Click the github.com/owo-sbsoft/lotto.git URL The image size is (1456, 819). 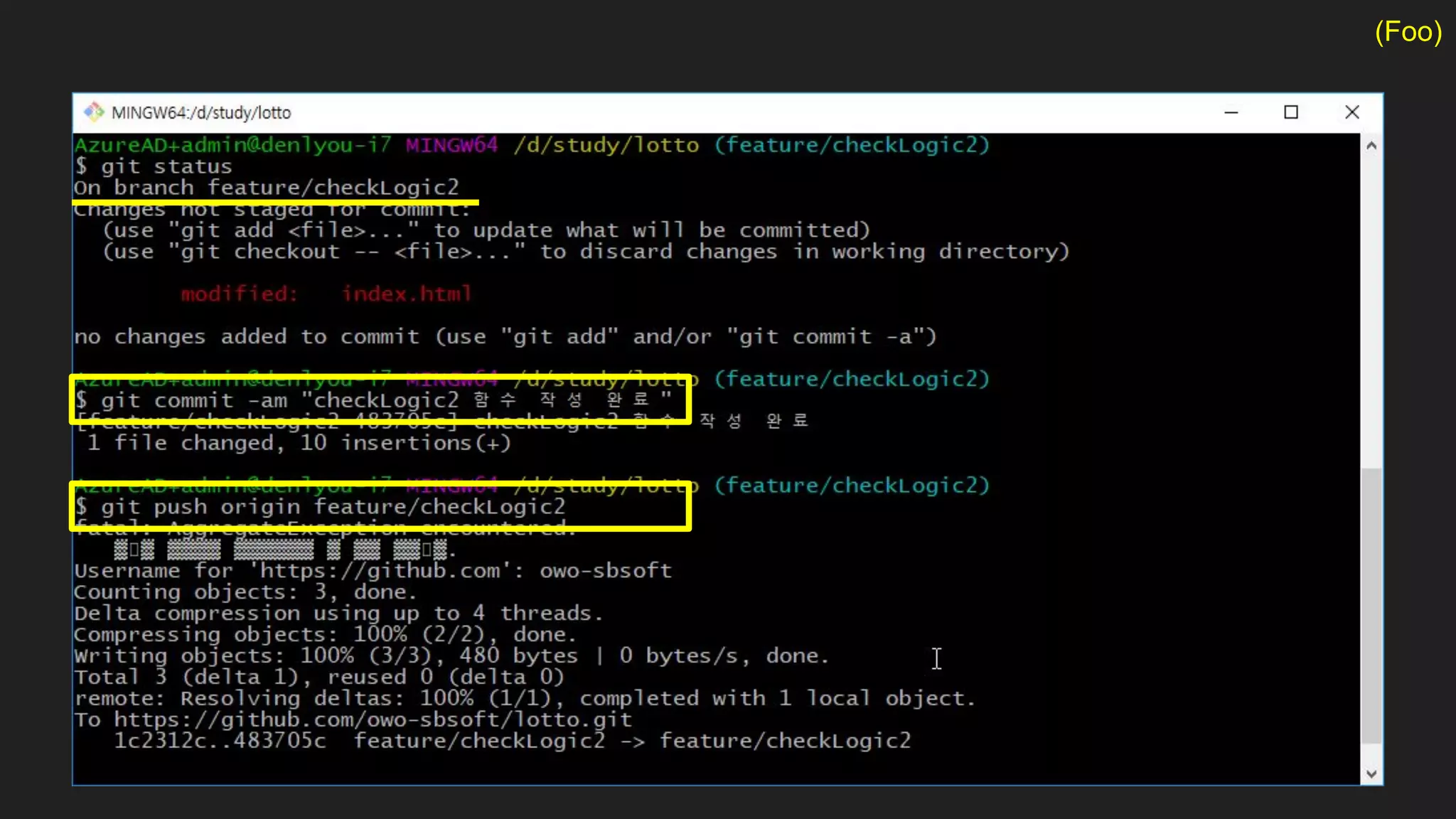tap(373, 719)
